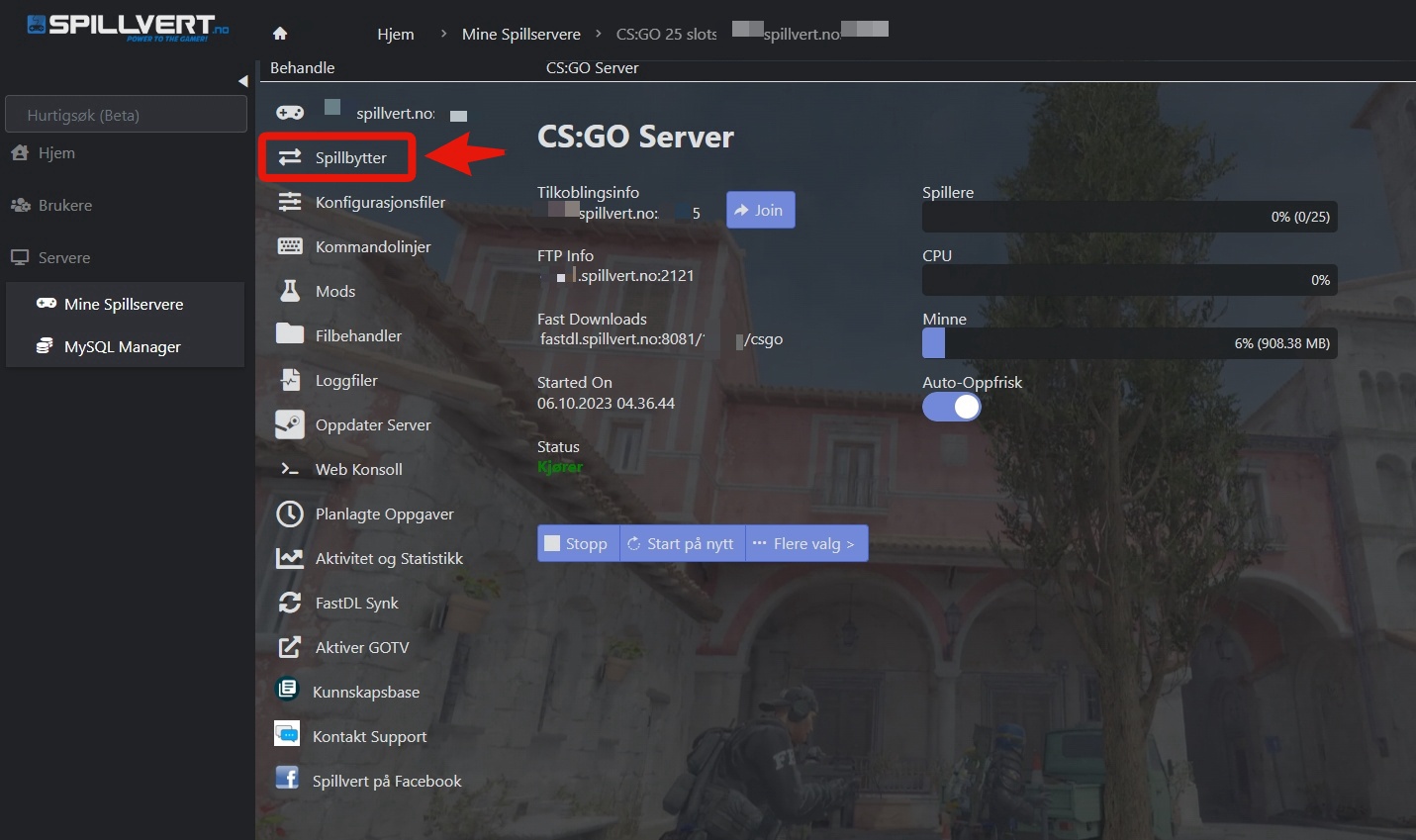Click the Spillere progress bar

click(x=1130, y=217)
